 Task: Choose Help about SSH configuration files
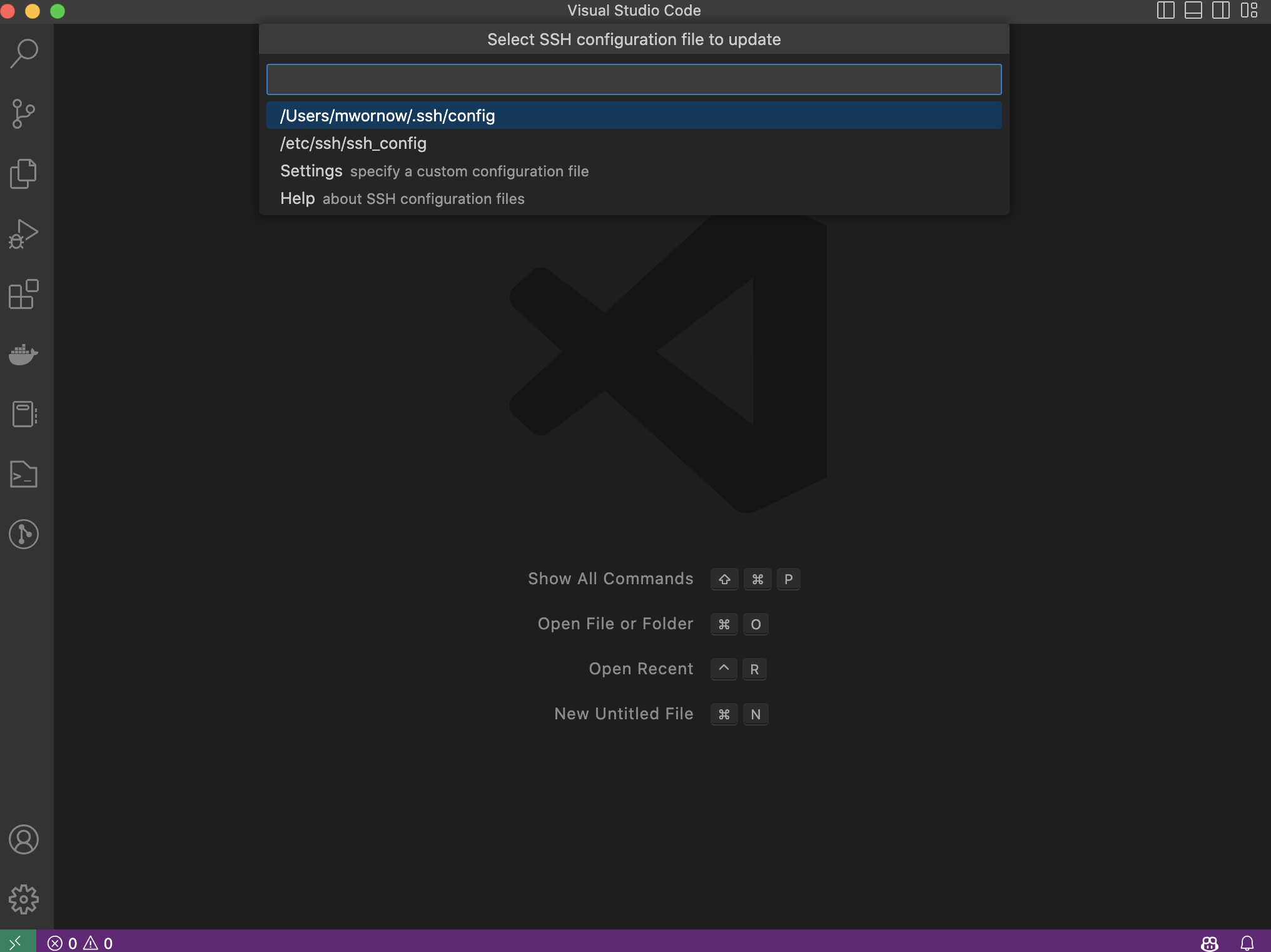[634, 198]
